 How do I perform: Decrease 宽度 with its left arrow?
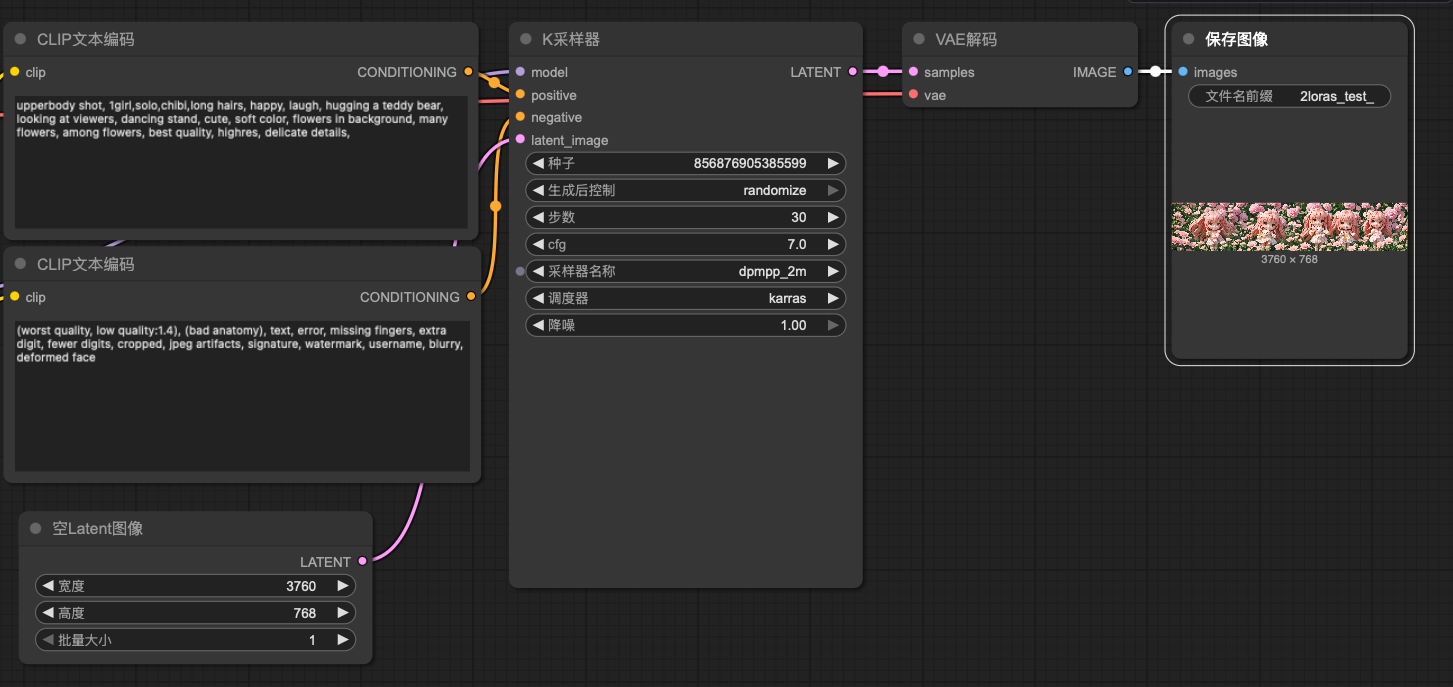pos(47,586)
